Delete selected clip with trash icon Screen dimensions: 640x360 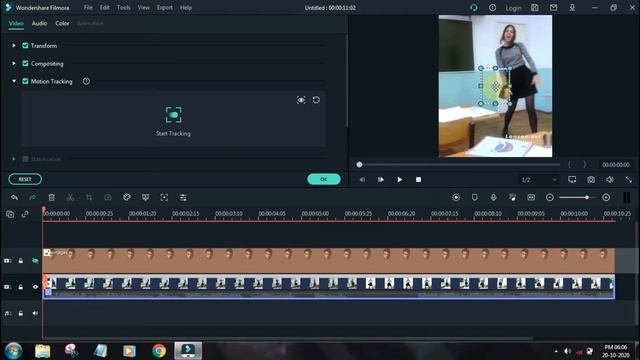tap(51, 198)
